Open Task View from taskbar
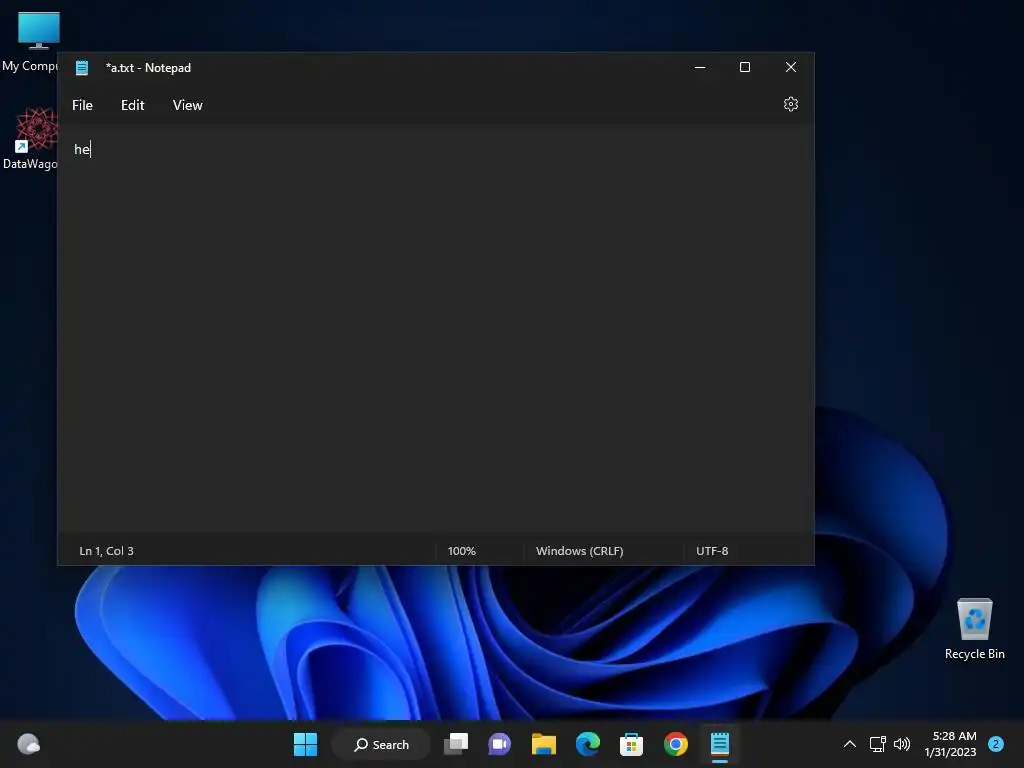This screenshot has width=1024, height=768. [x=456, y=744]
